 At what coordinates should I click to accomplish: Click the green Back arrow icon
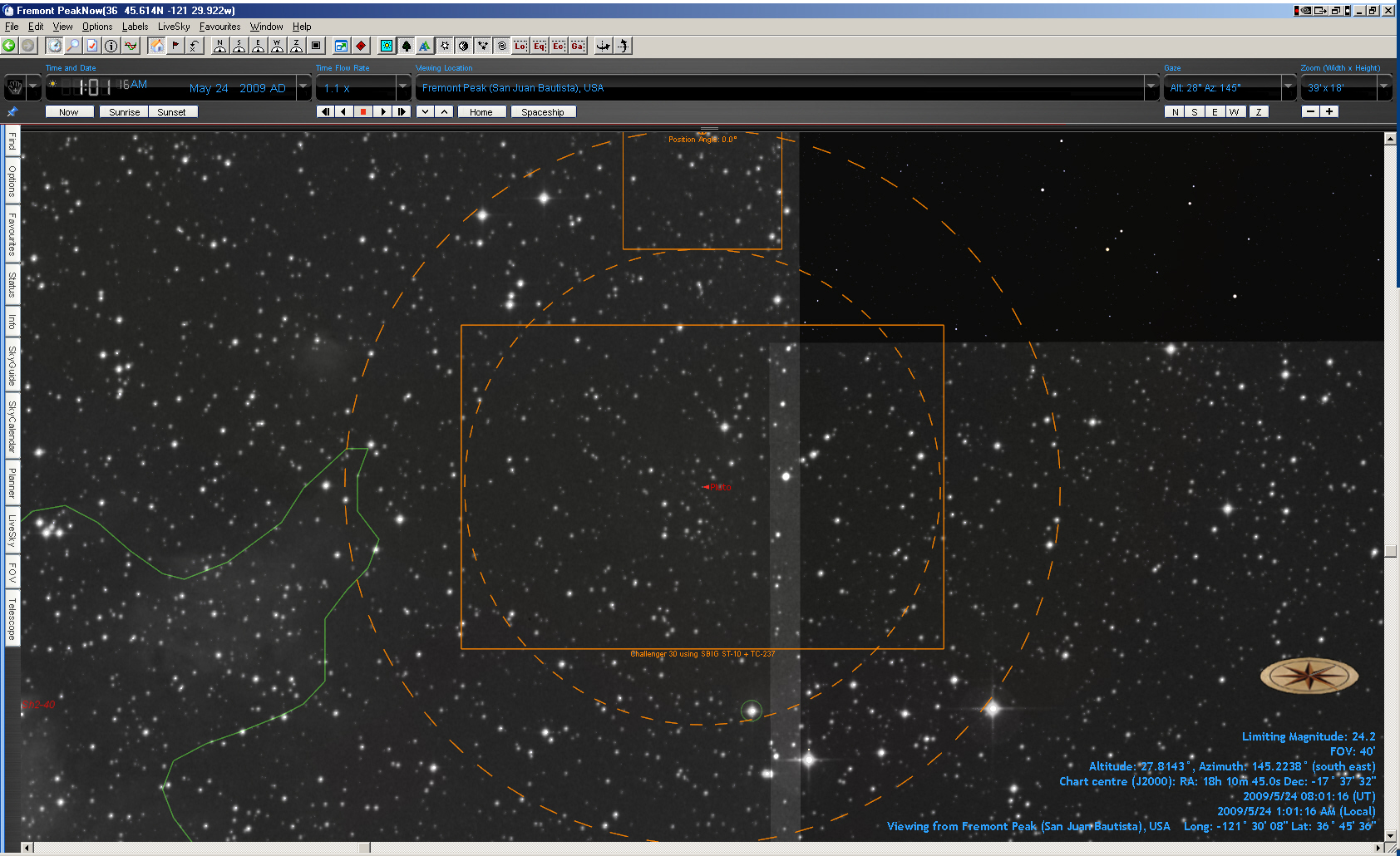[9, 46]
